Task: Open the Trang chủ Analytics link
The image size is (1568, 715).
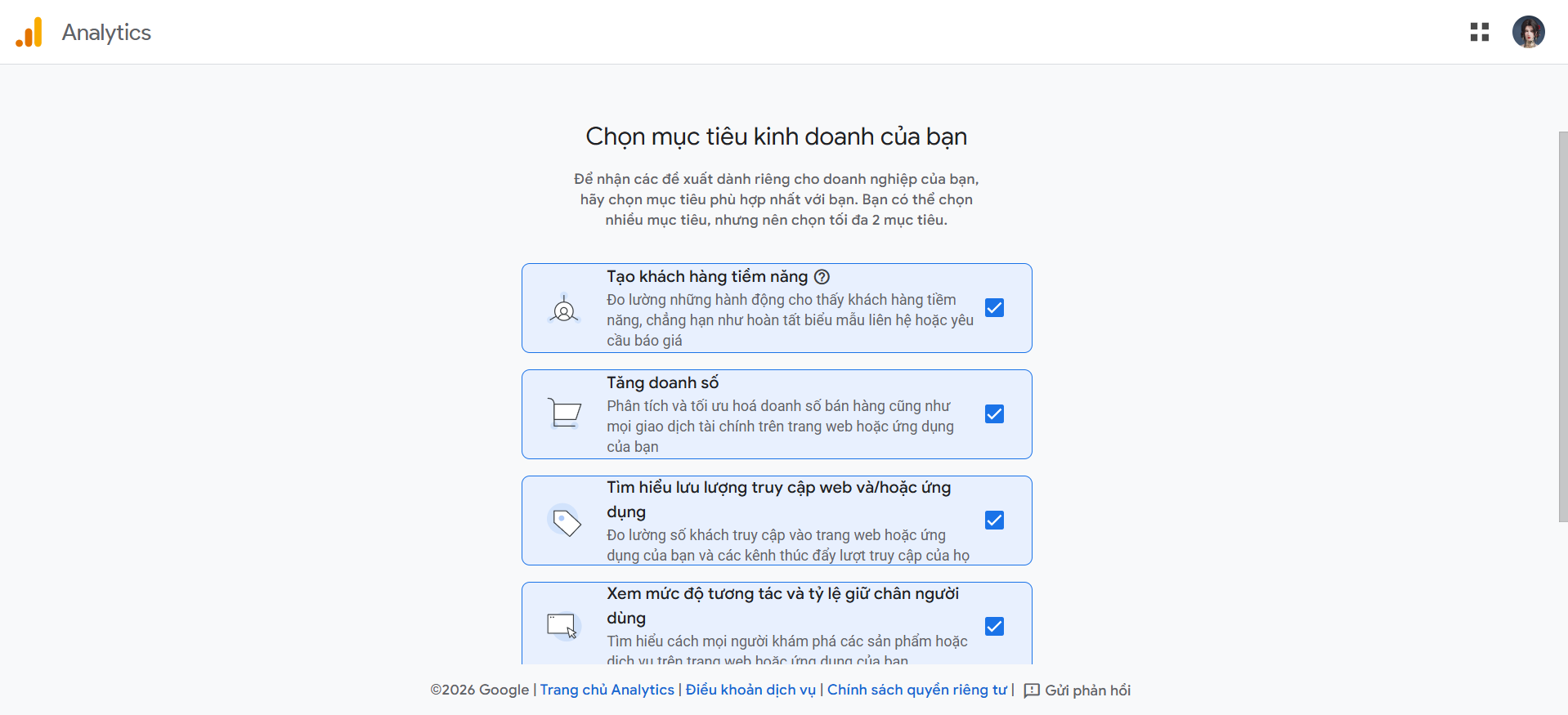Action: point(607,690)
